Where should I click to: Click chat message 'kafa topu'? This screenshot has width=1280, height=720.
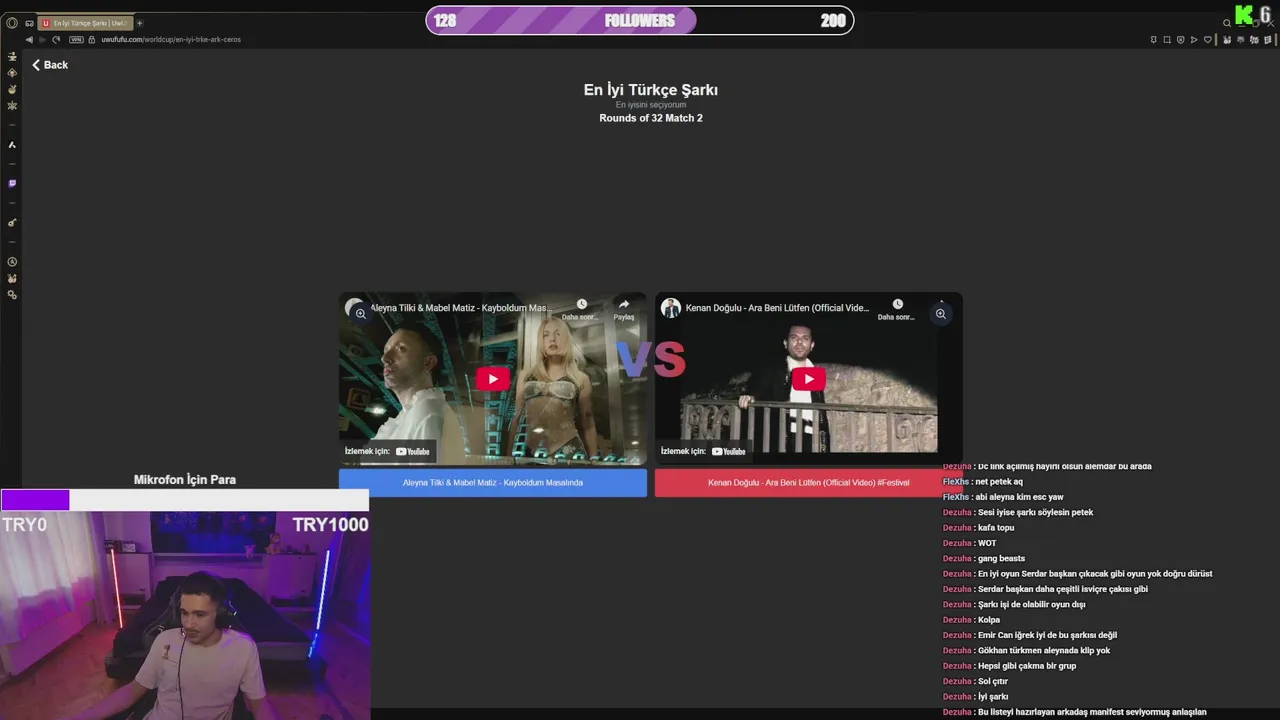[996, 528]
